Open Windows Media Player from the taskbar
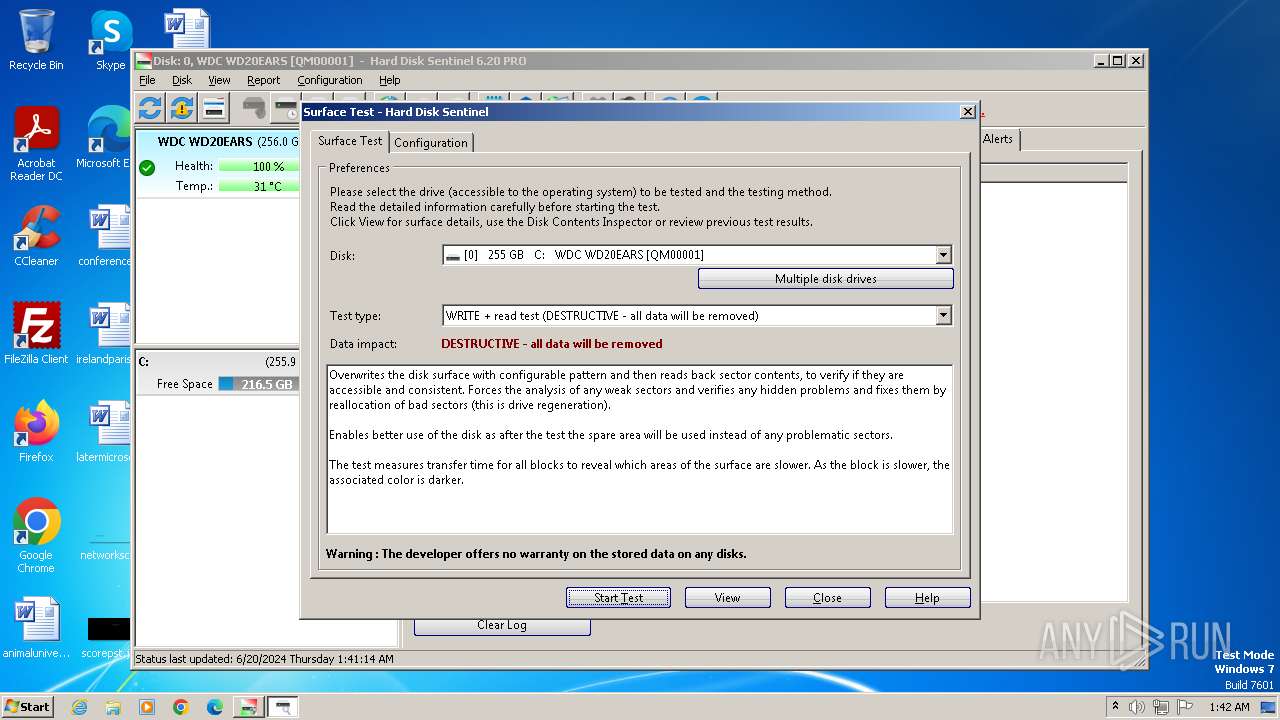The image size is (1280, 720). click(147, 707)
